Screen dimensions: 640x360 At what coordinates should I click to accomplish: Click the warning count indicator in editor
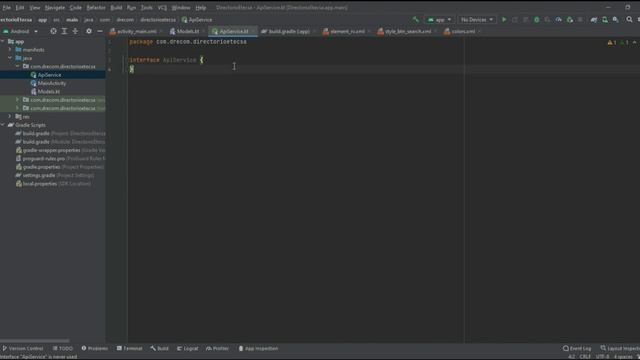(612, 42)
